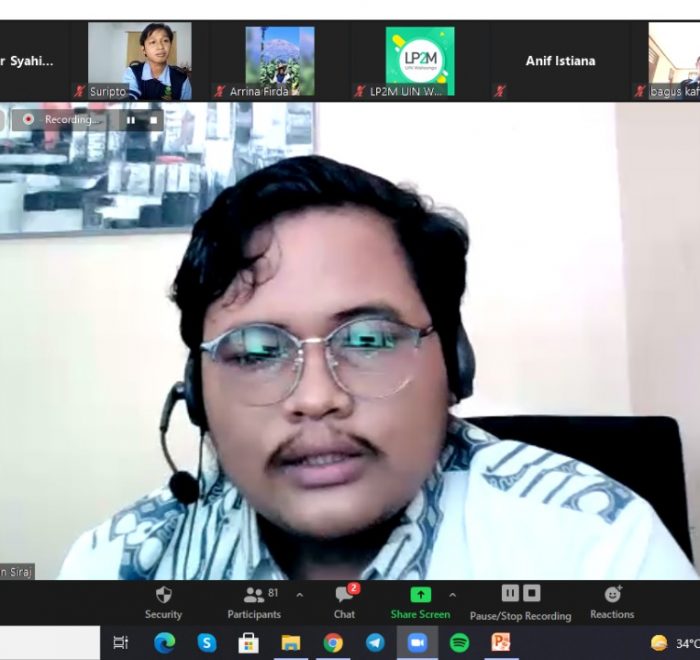Open Windows Task View on the taskbar
The width and height of the screenshot is (700, 660).
click(x=121, y=642)
